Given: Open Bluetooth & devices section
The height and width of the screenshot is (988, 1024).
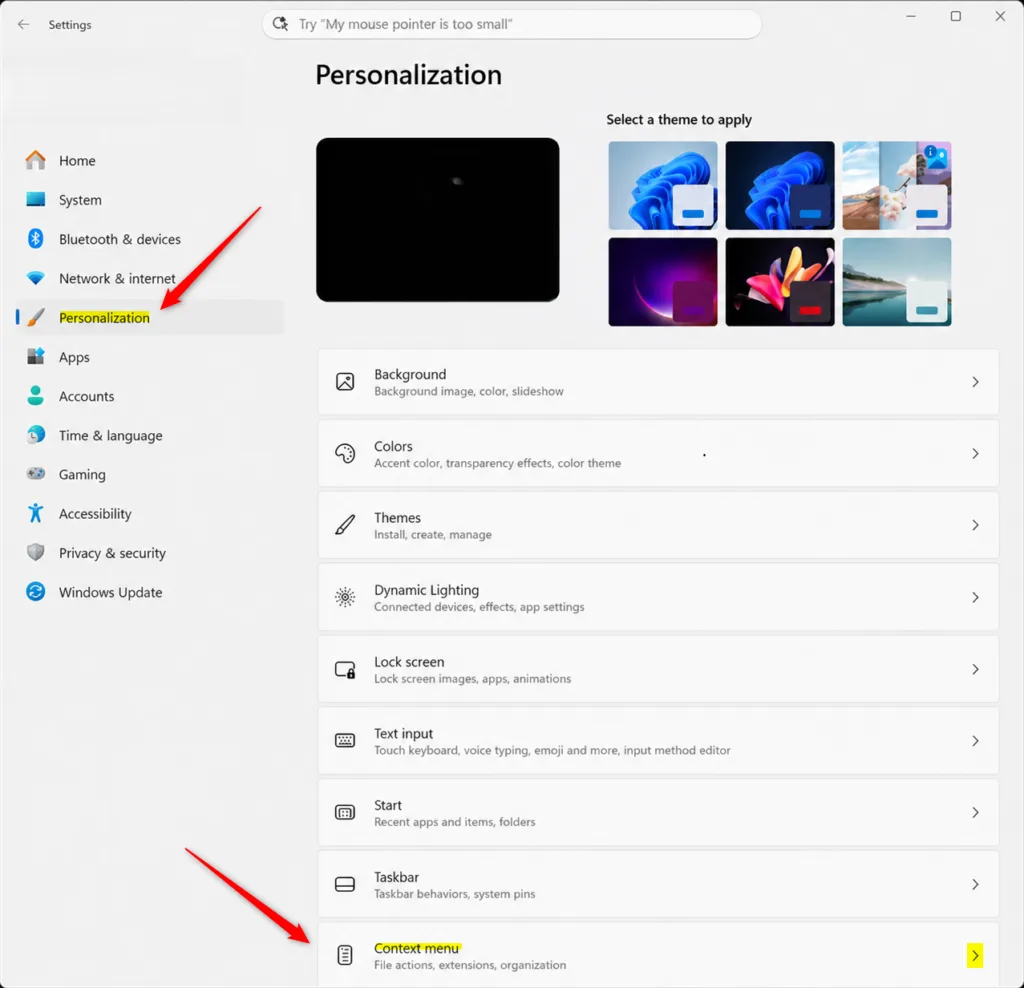Looking at the screenshot, I should click(150, 239).
